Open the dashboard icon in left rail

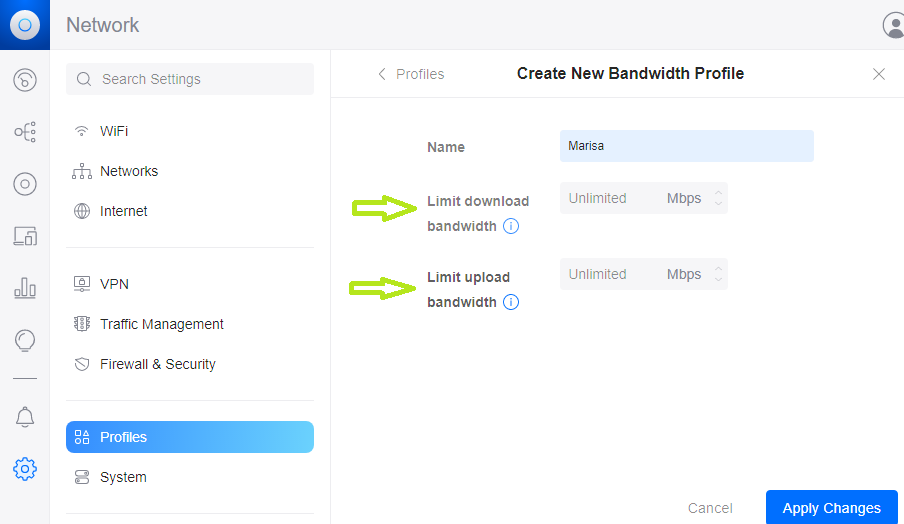point(25,80)
